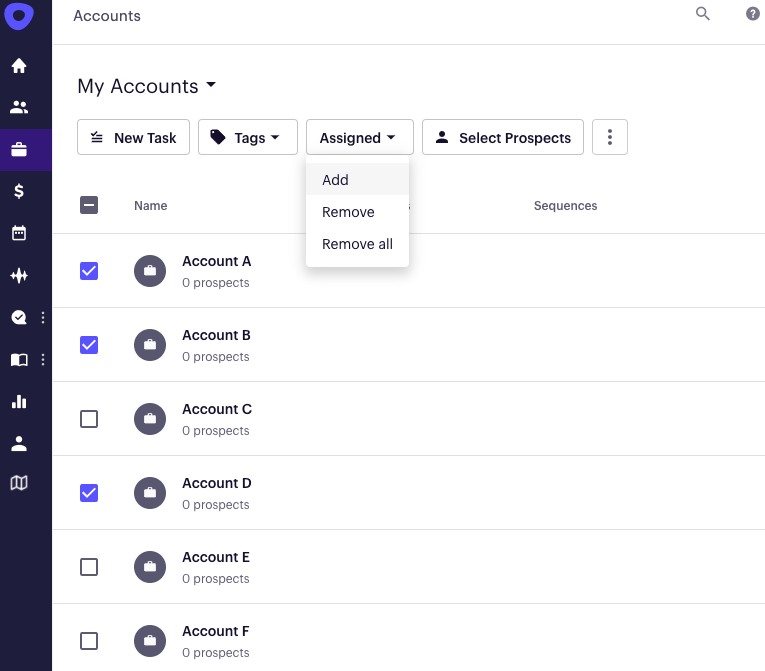Open the calendar icon in sidebar
Screen dimensions: 765x671
pyautogui.click(x=19, y=233)
